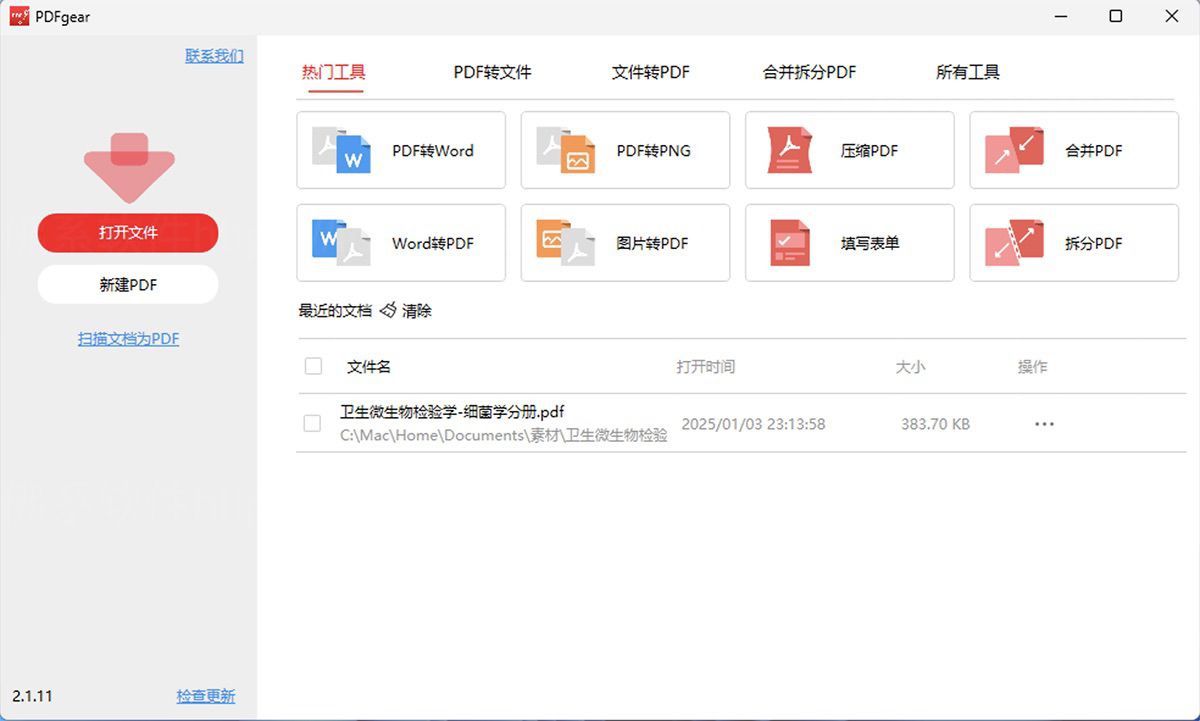Click the PDFgear logo in titlebar
Screen dimensions: 1200x721
18,16
